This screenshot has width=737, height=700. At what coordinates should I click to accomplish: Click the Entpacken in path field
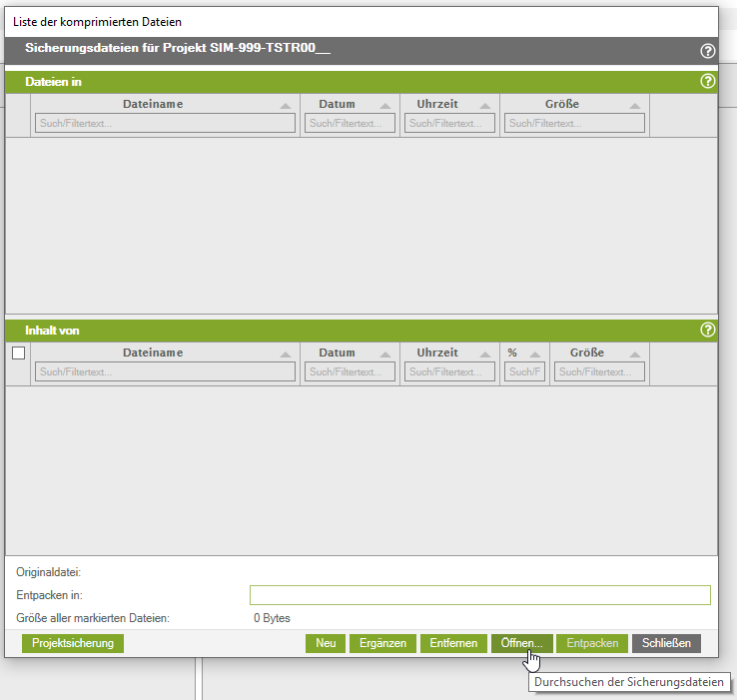(480, 595)
